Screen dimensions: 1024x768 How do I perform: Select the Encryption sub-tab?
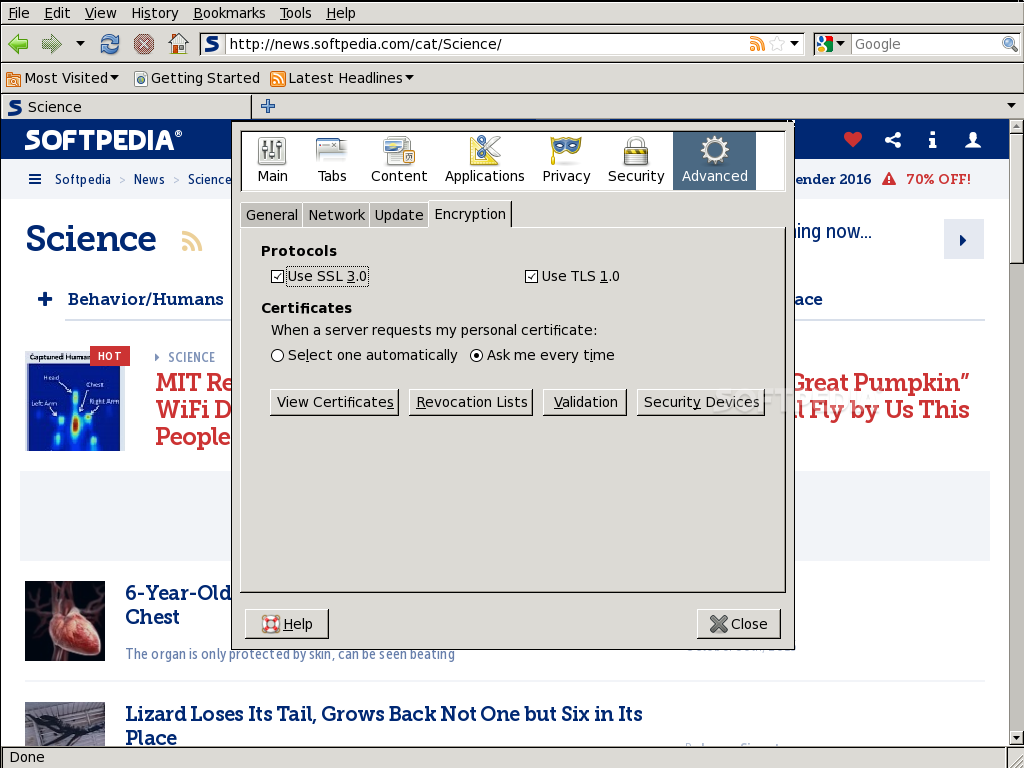pos(470,214)
